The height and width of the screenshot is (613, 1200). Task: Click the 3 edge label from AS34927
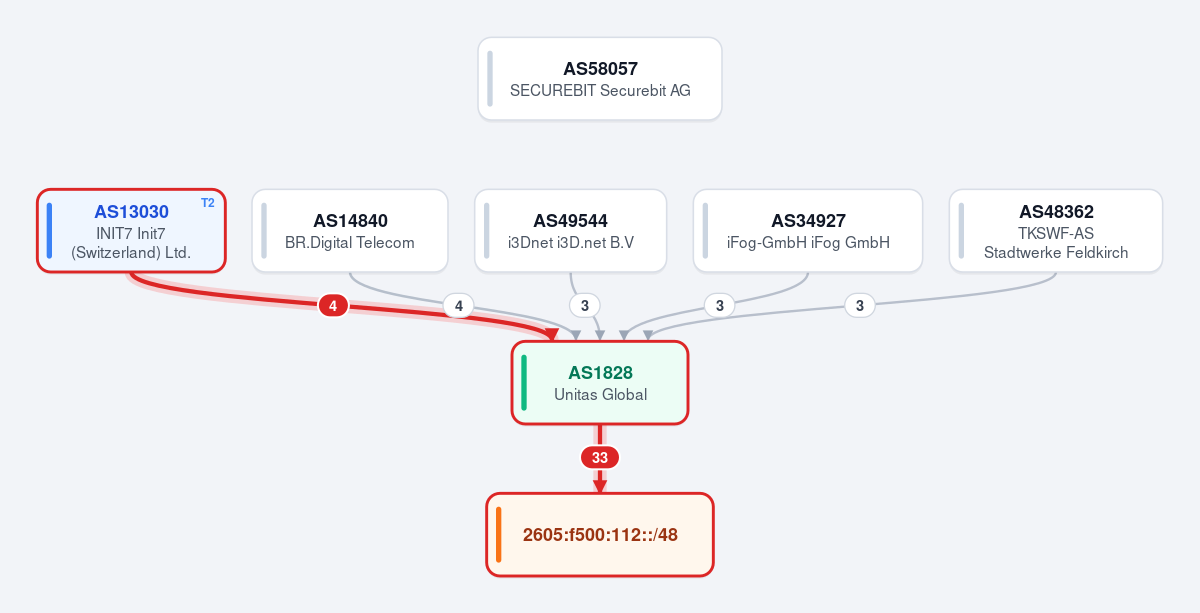point(719,305)
